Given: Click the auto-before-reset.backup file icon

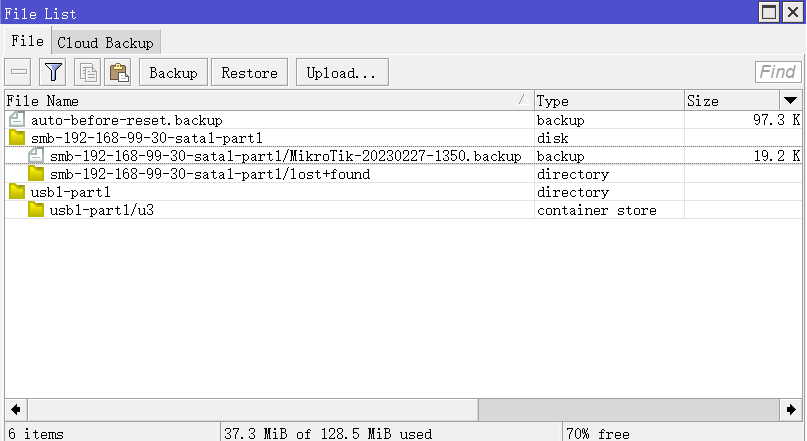Looking at the screenshot, I should tap(17, 120).
